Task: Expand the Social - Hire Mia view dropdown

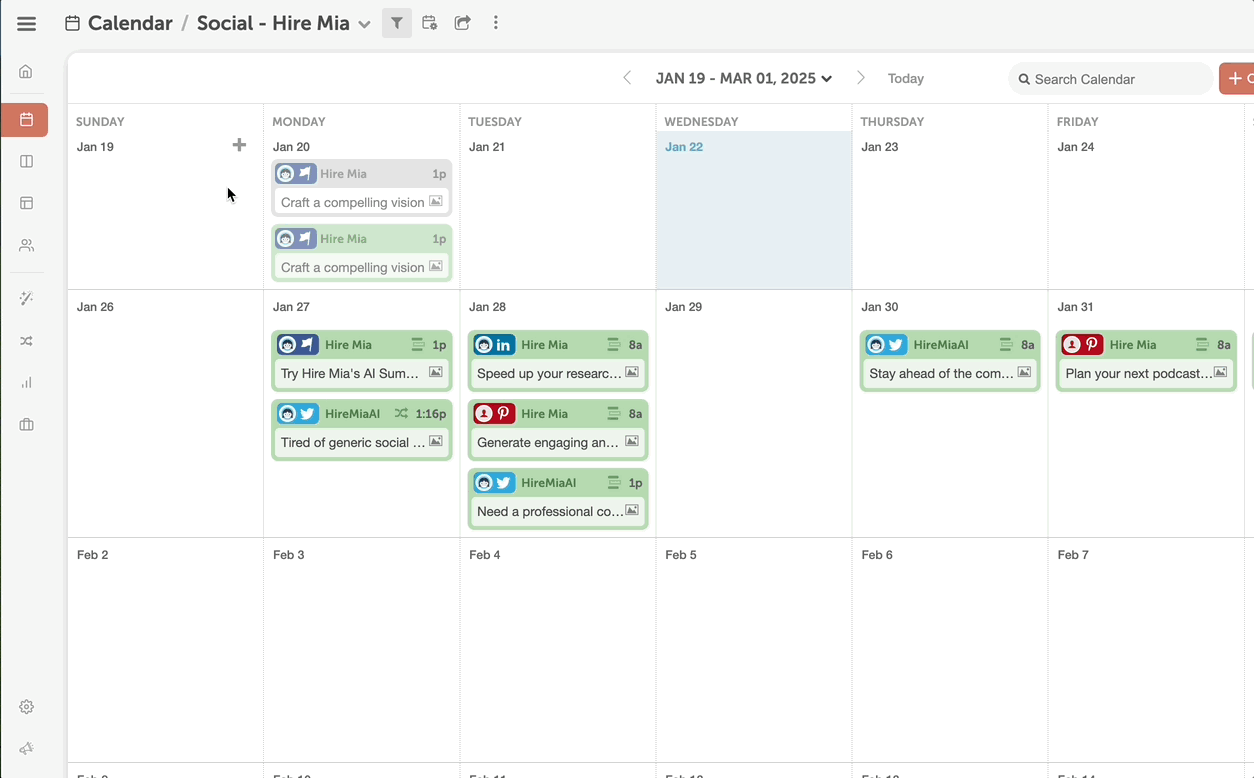Action: (x=364, y=24)
